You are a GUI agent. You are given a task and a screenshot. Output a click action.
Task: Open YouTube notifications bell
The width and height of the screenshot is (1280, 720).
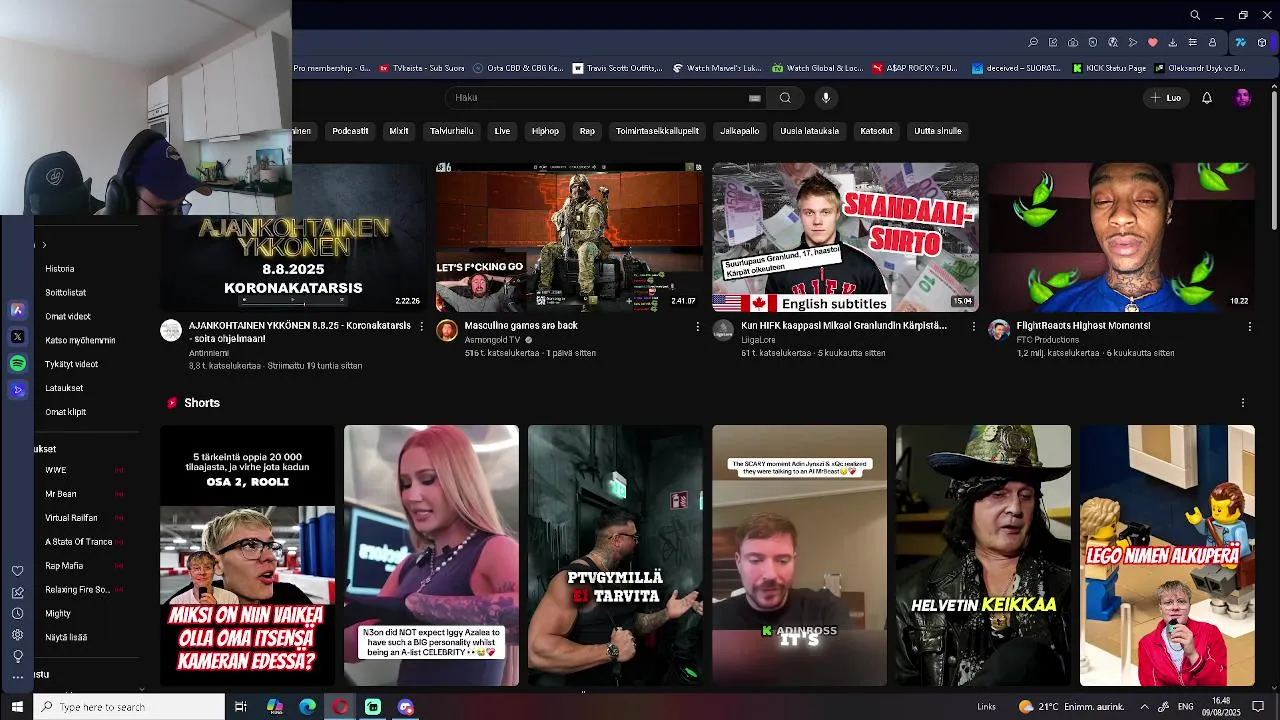point(1207,98)
